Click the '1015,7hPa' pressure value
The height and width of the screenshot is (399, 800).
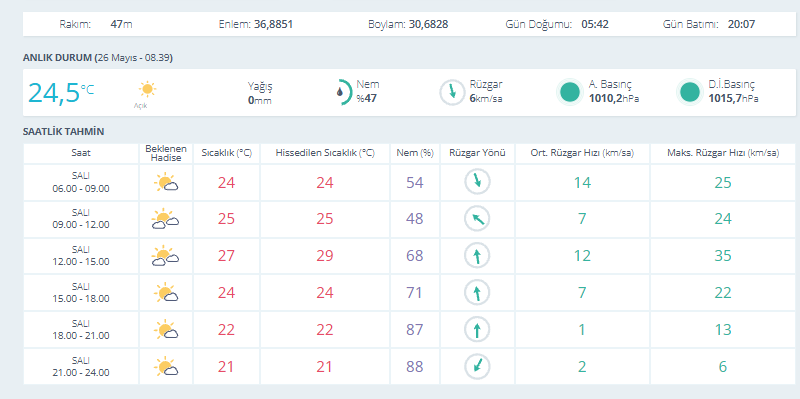point(733,98)
